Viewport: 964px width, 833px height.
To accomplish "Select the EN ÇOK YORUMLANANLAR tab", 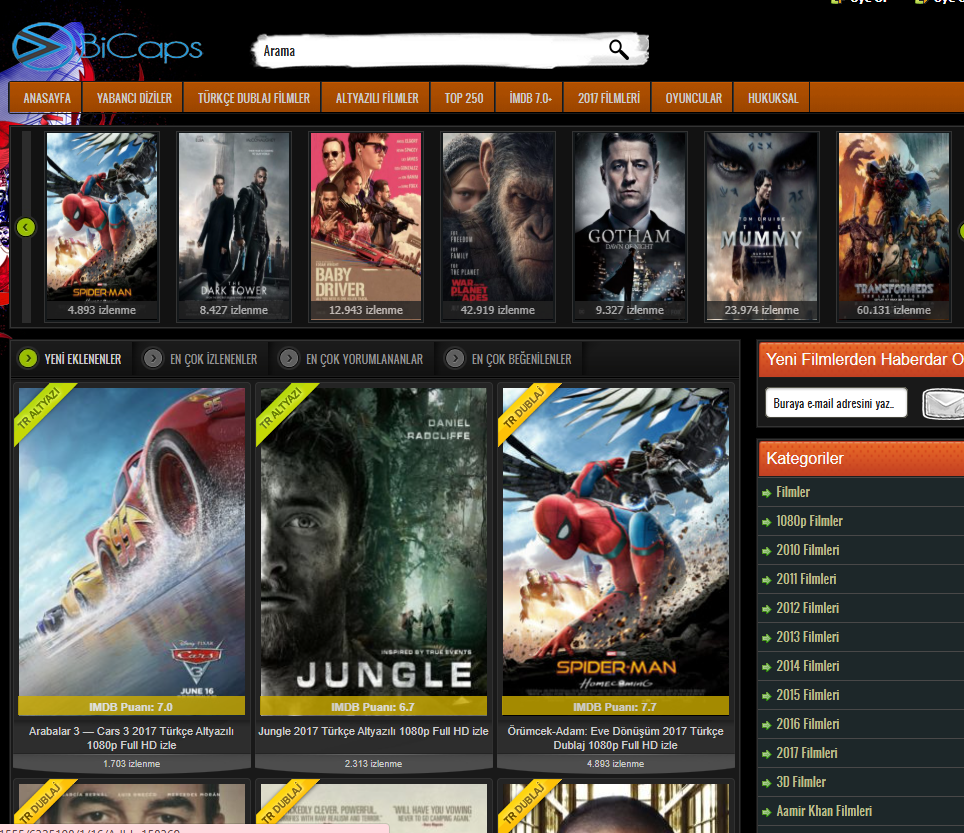I will [365, 359].
